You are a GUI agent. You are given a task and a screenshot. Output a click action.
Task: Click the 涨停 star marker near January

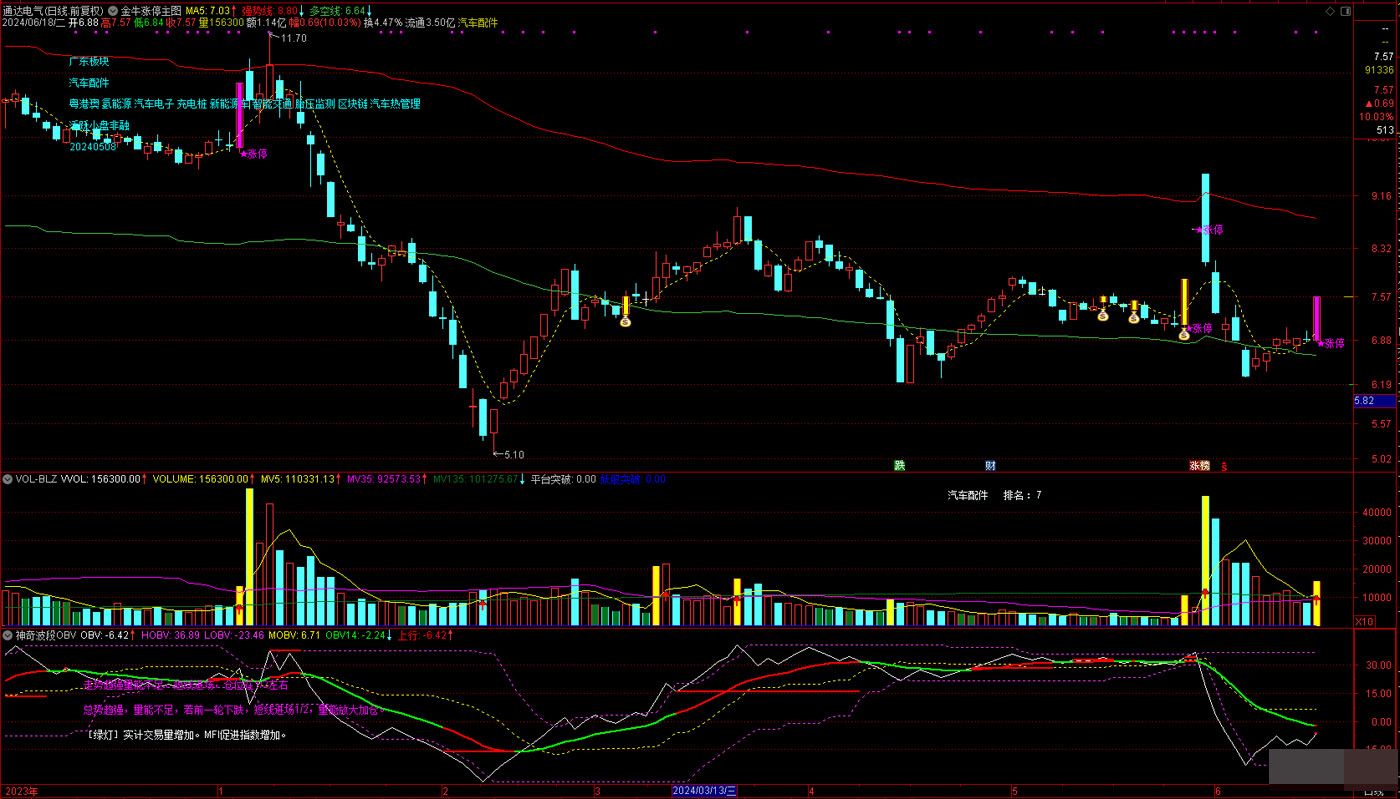click(253, 154)
